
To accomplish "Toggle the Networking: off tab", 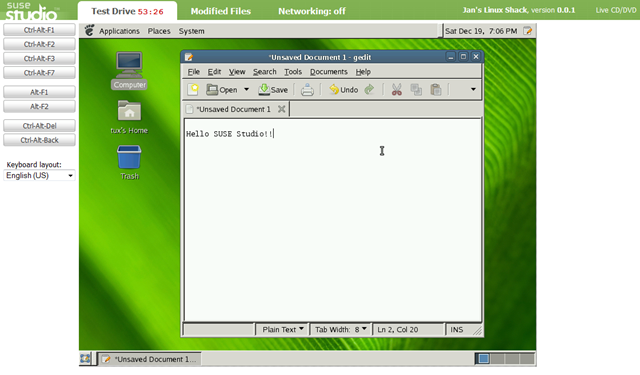I will [x=311, y=11].
